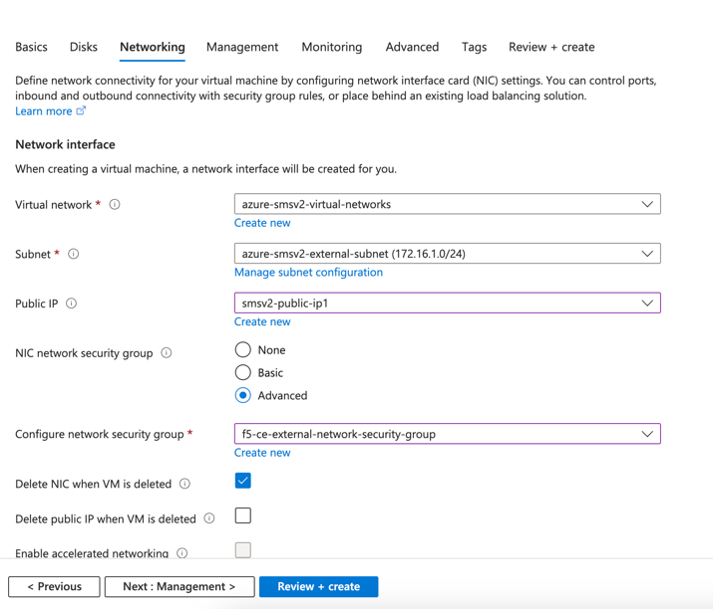Screen dimensions: 715x614
Task: Select the Basic security group option
Action: point(243,373)
